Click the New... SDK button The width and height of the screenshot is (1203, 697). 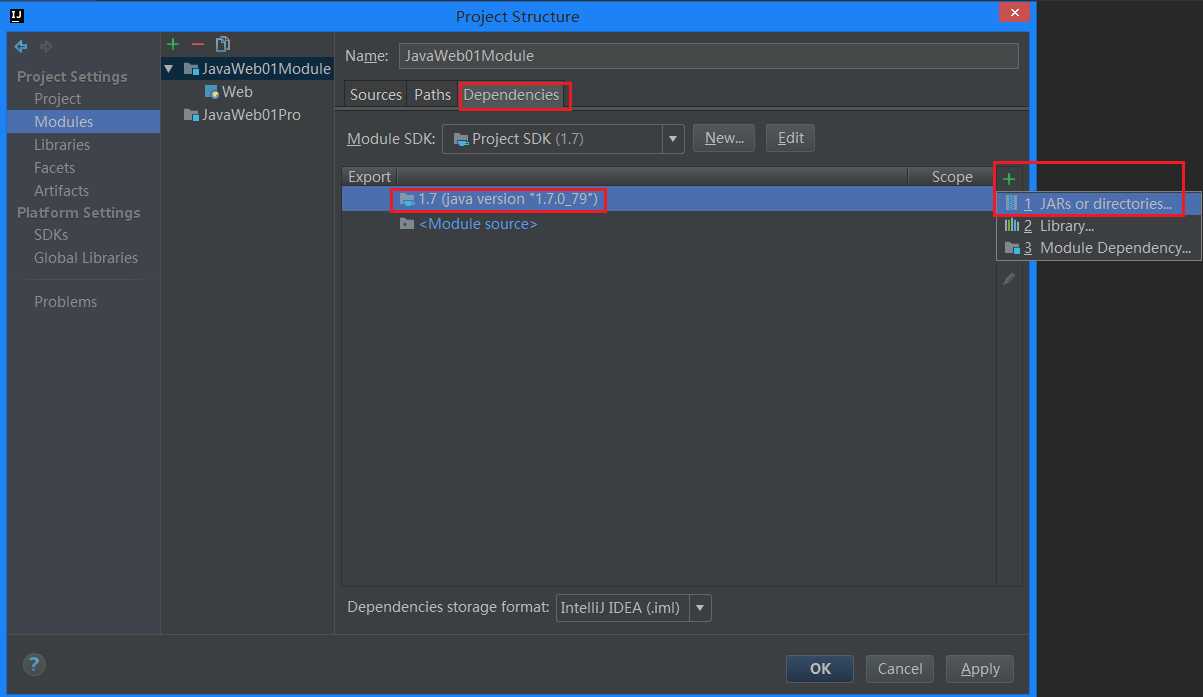point(724,138)
